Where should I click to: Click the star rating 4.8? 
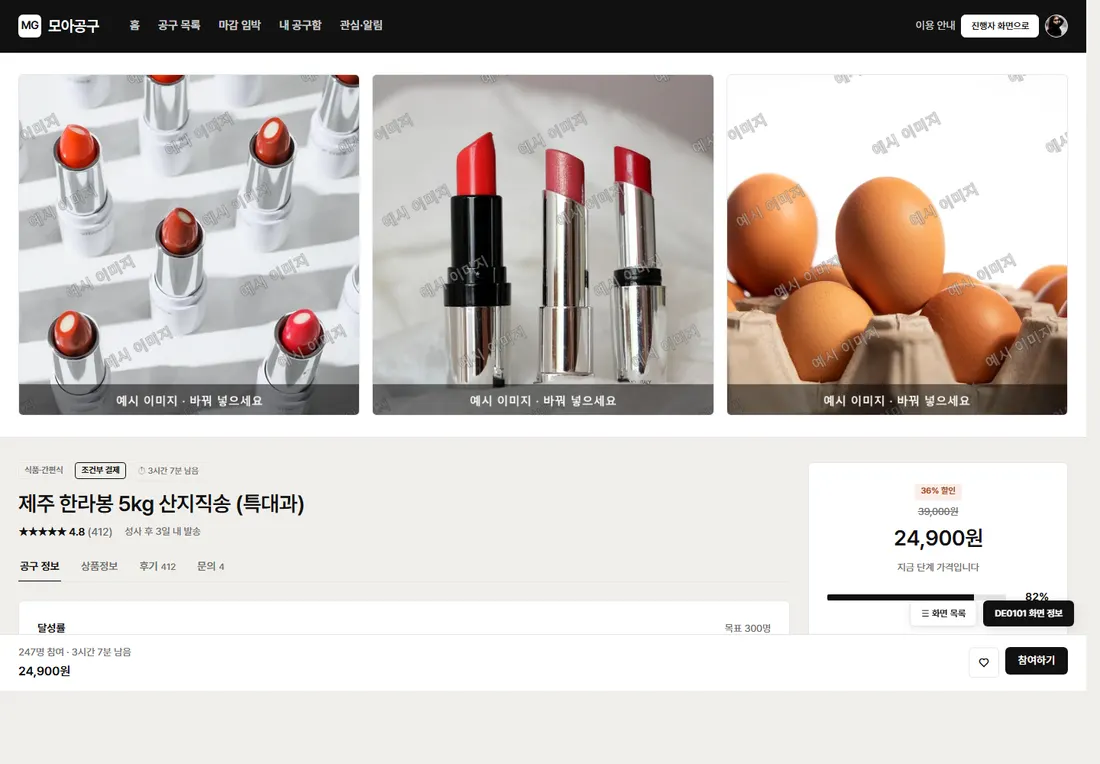pyautogui.click(x=65, y=532)
